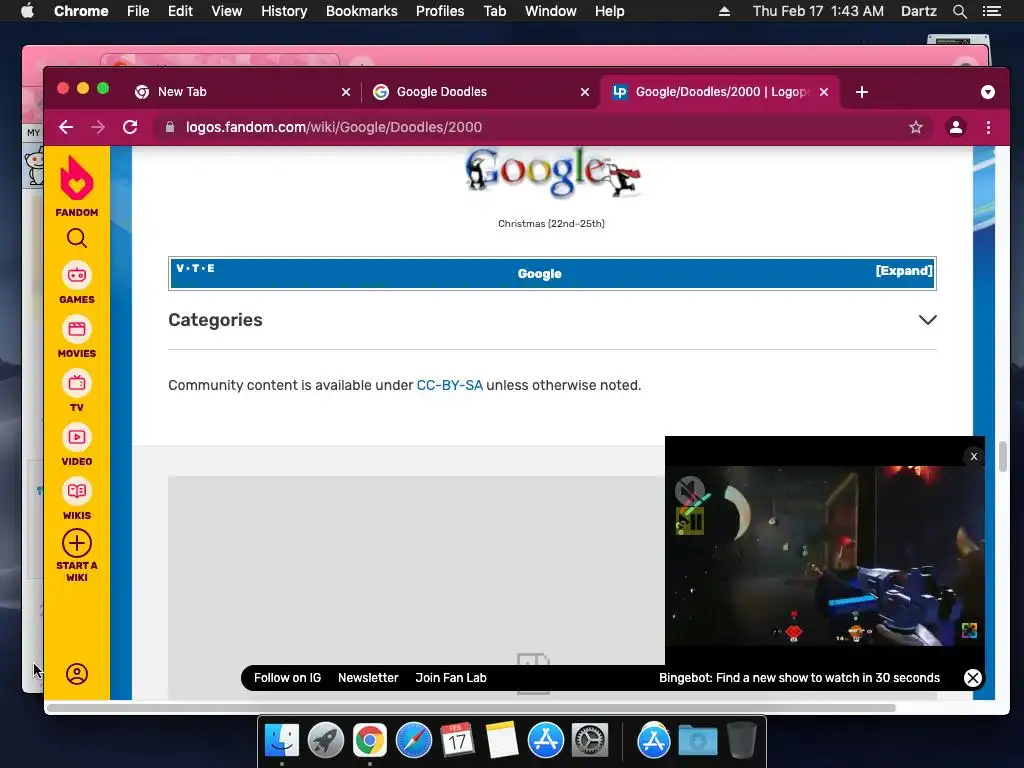Open Control Center list icon
This screenshot has height=768, width=1024.
pyautogui.click(x=991, y=11)
